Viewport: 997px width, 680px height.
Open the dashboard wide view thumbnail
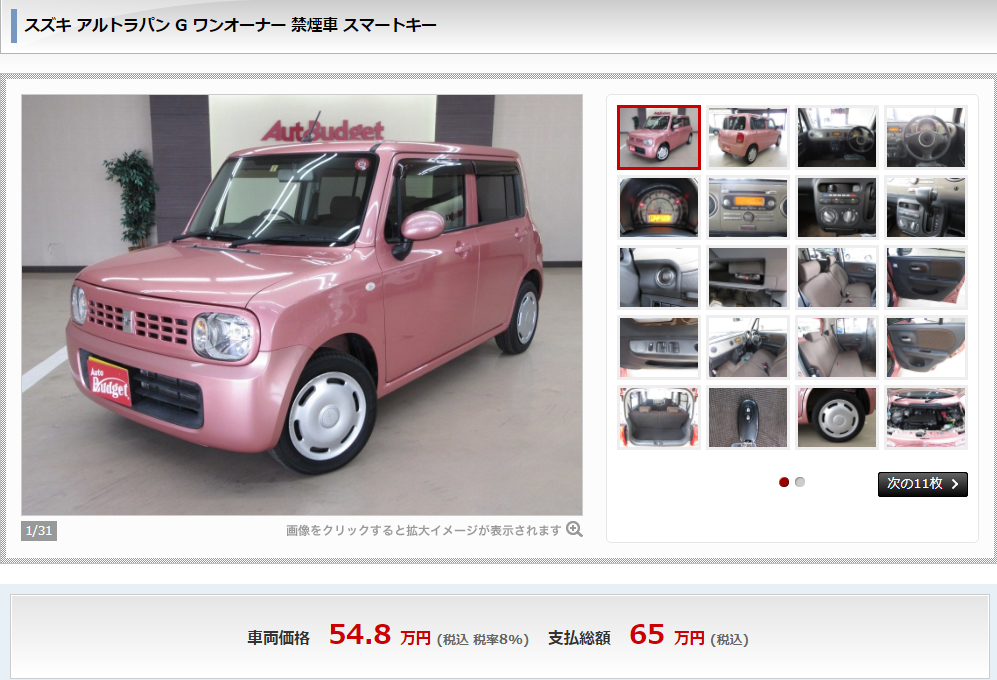coord(837,137)
